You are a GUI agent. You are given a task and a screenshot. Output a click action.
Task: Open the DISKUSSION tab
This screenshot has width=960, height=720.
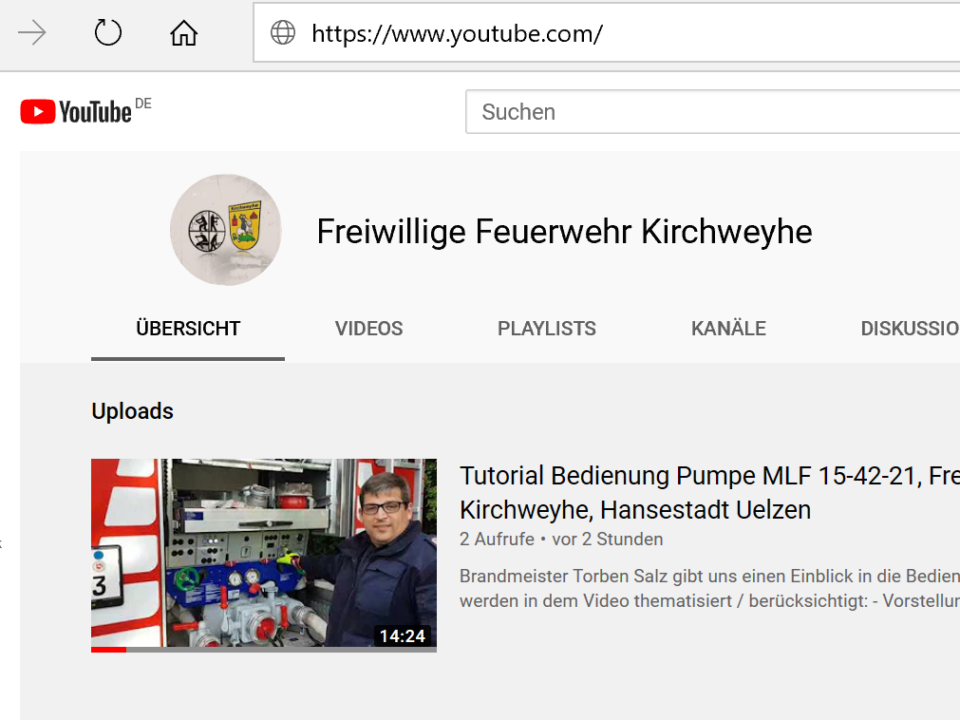tap(910, 329)
